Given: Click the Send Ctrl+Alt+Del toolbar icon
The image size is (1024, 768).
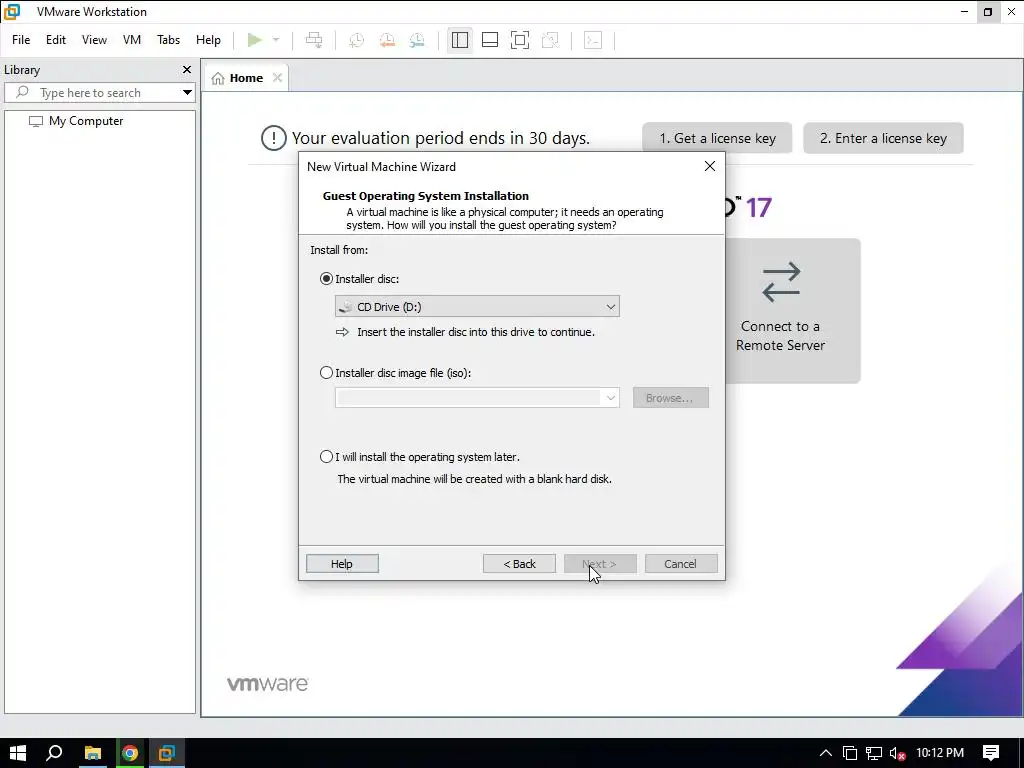Looking at the screenshot, I should click(314, 40).
